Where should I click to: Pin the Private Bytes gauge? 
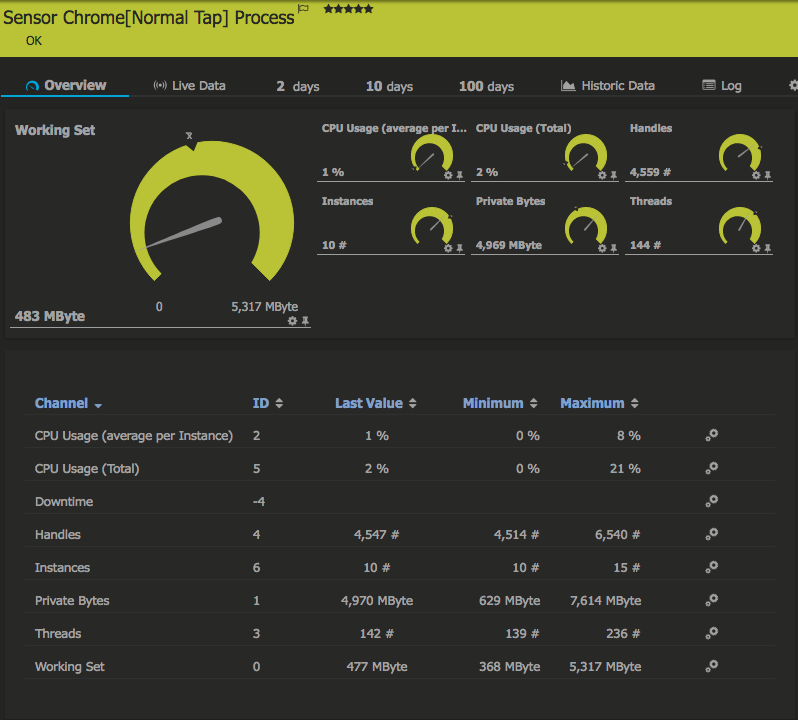point(614,248)
